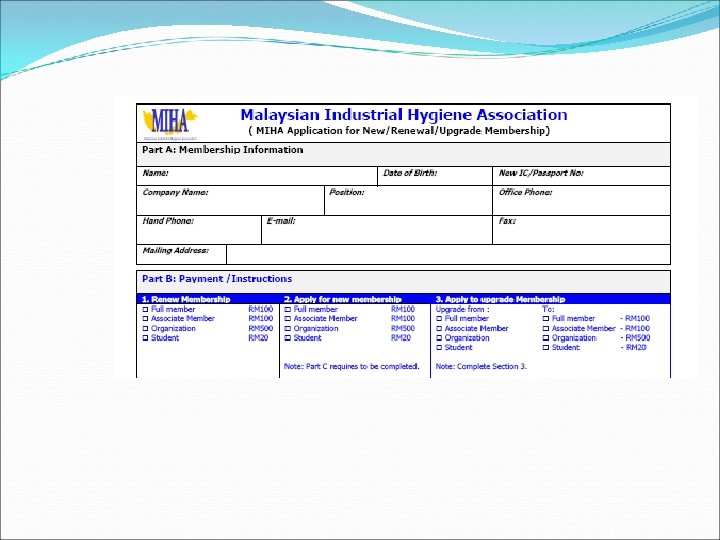The height and width of the screenshot is (540, 720).
Task: Check Full member under Renew Membership
Action: point(146,309)
